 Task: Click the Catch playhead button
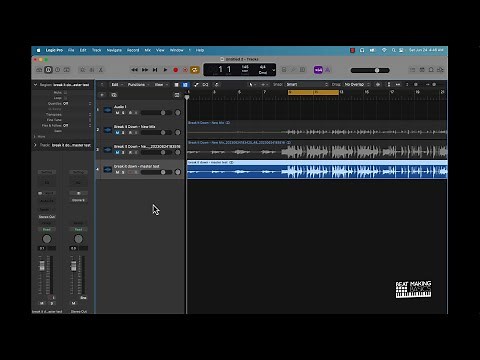217,85
